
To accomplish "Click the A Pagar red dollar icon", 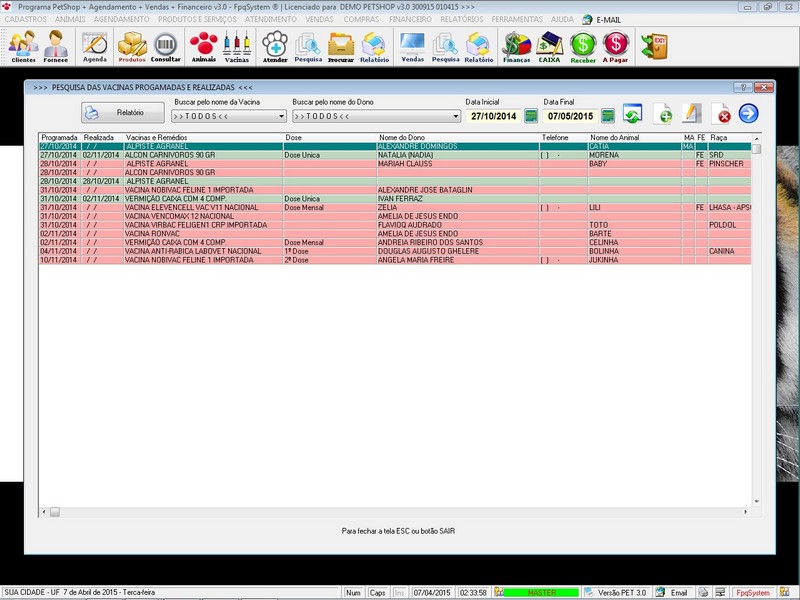I will tap(615, 46).
